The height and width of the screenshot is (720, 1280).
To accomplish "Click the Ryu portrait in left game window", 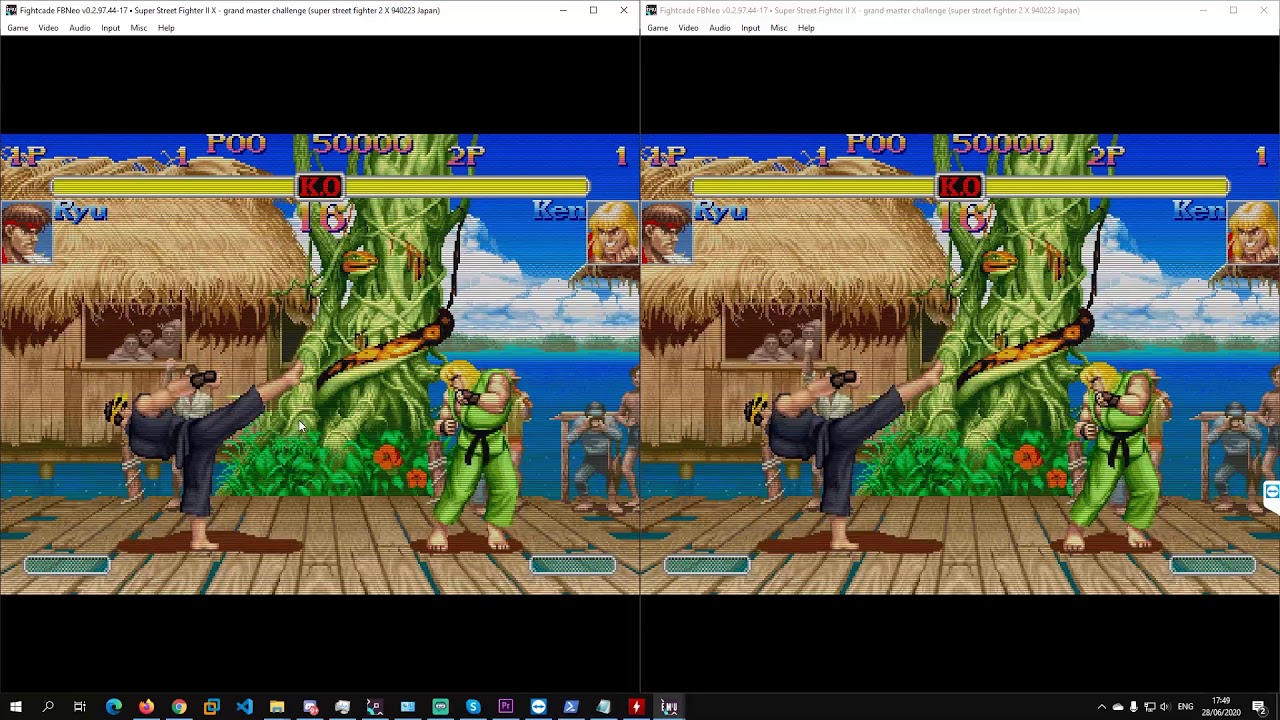I will (x=26, y=232).
